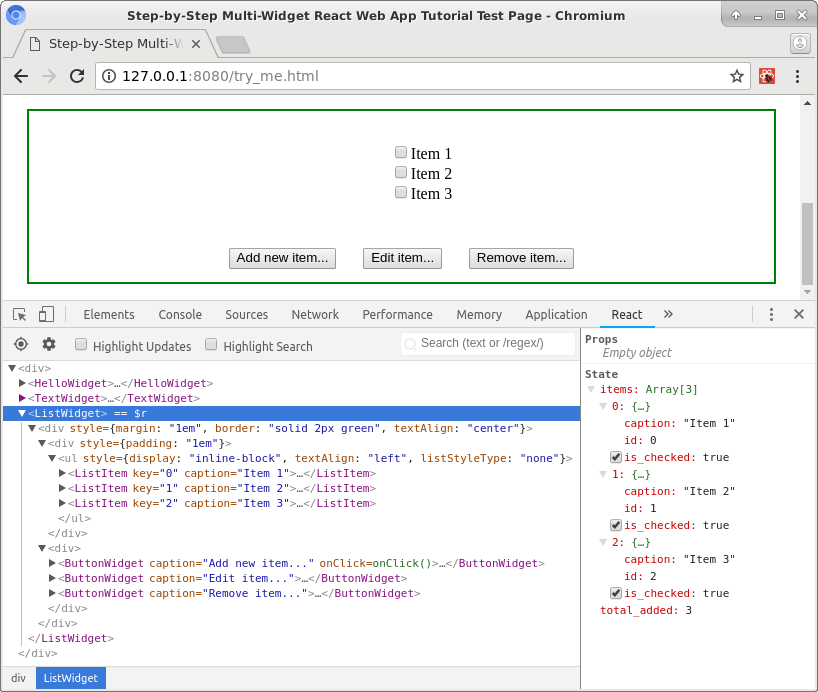This screenshot has width=818, height=692.
Task: Collapse the items: Array[3] state entry
Action: [591, 389]
